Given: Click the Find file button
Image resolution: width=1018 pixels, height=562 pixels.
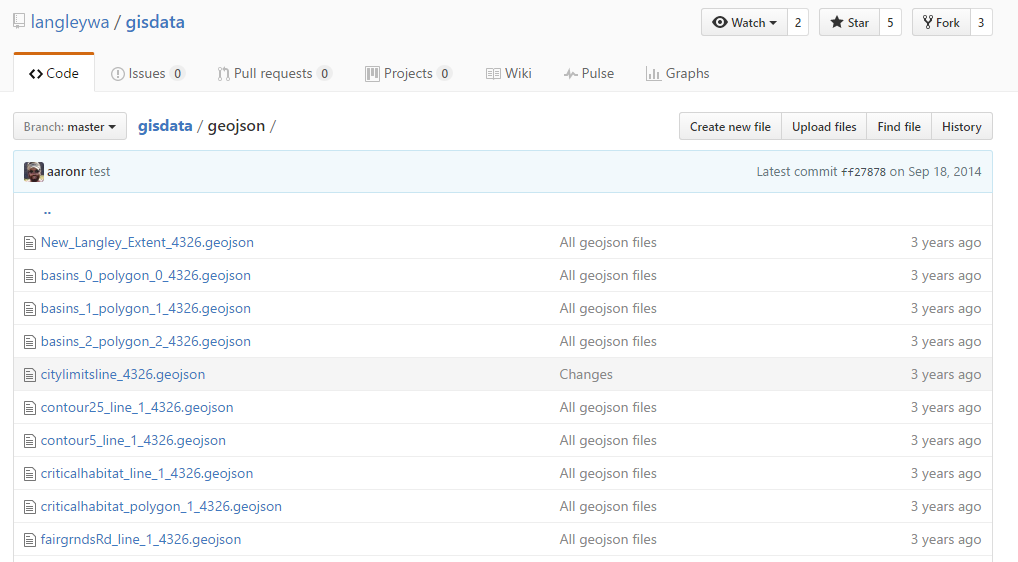Looking at the screenshot, I should point(899,127).
